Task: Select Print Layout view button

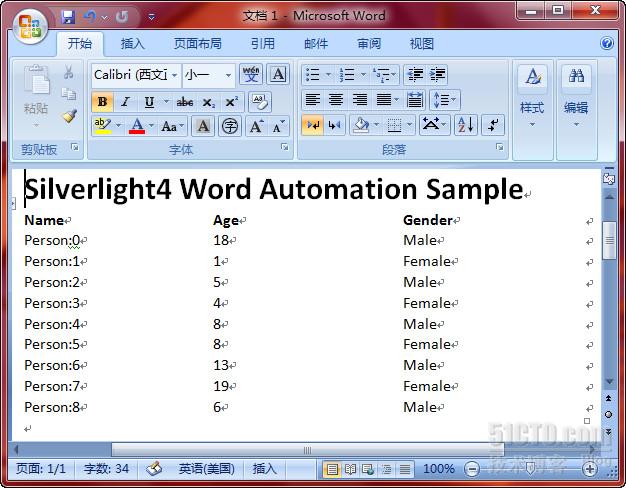Action: pyautogui.click(x=332, y=469)
